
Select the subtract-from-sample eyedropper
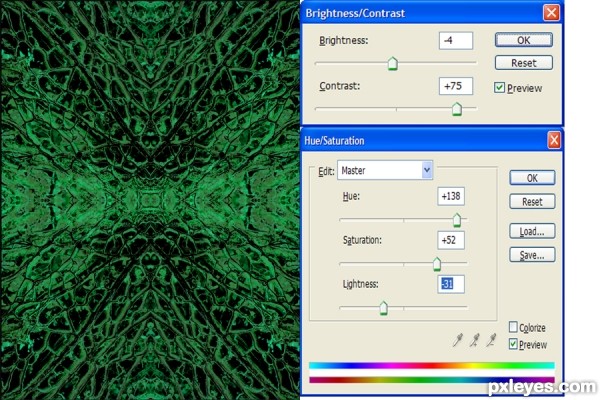click(491, 340)
